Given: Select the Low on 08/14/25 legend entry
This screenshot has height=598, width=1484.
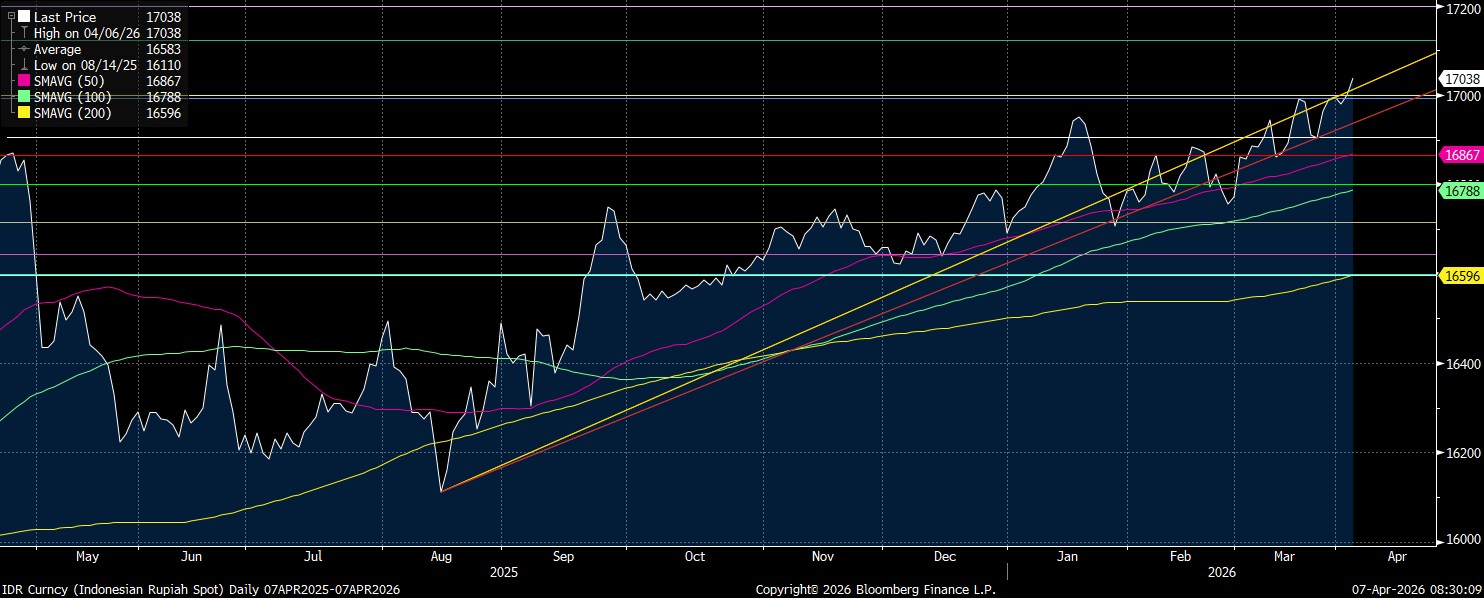Looking at the screenshot, I should point(86,65).
